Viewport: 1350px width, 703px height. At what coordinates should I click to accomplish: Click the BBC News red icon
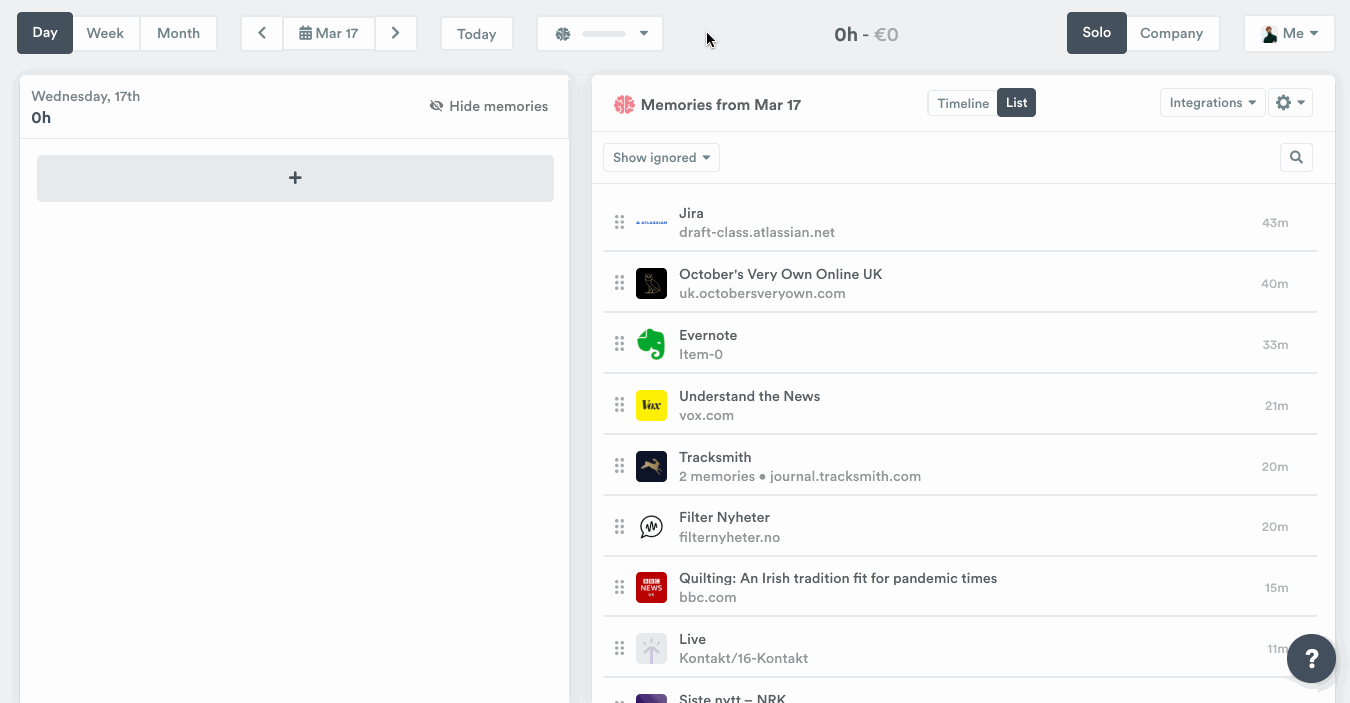tap(651, 587)
